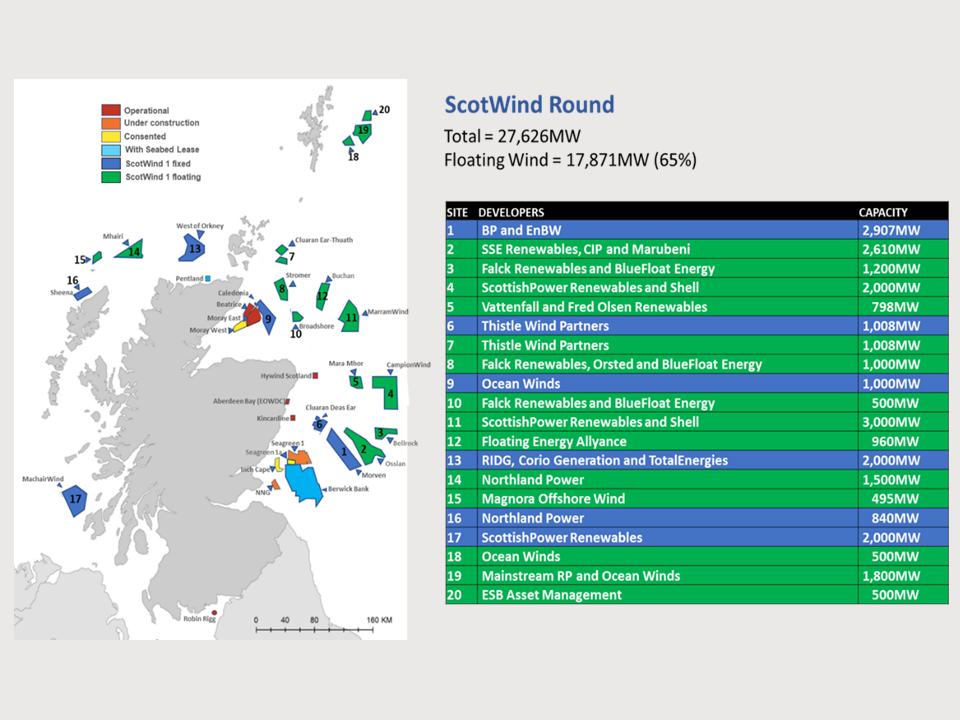The width and height of the screenshot is (960, 720).
Task: Click the Seagreen 1 orange area
Action: [300, 457]
